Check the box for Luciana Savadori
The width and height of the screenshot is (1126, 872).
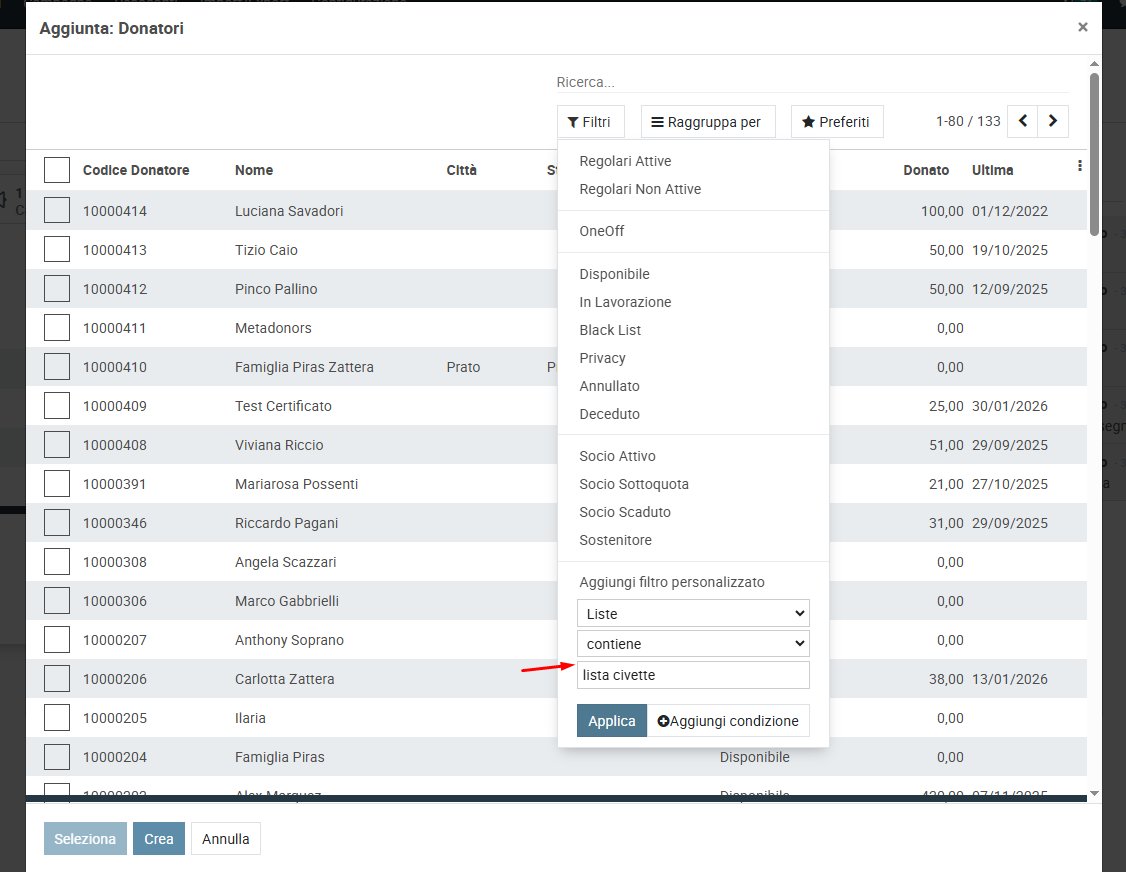57,211
